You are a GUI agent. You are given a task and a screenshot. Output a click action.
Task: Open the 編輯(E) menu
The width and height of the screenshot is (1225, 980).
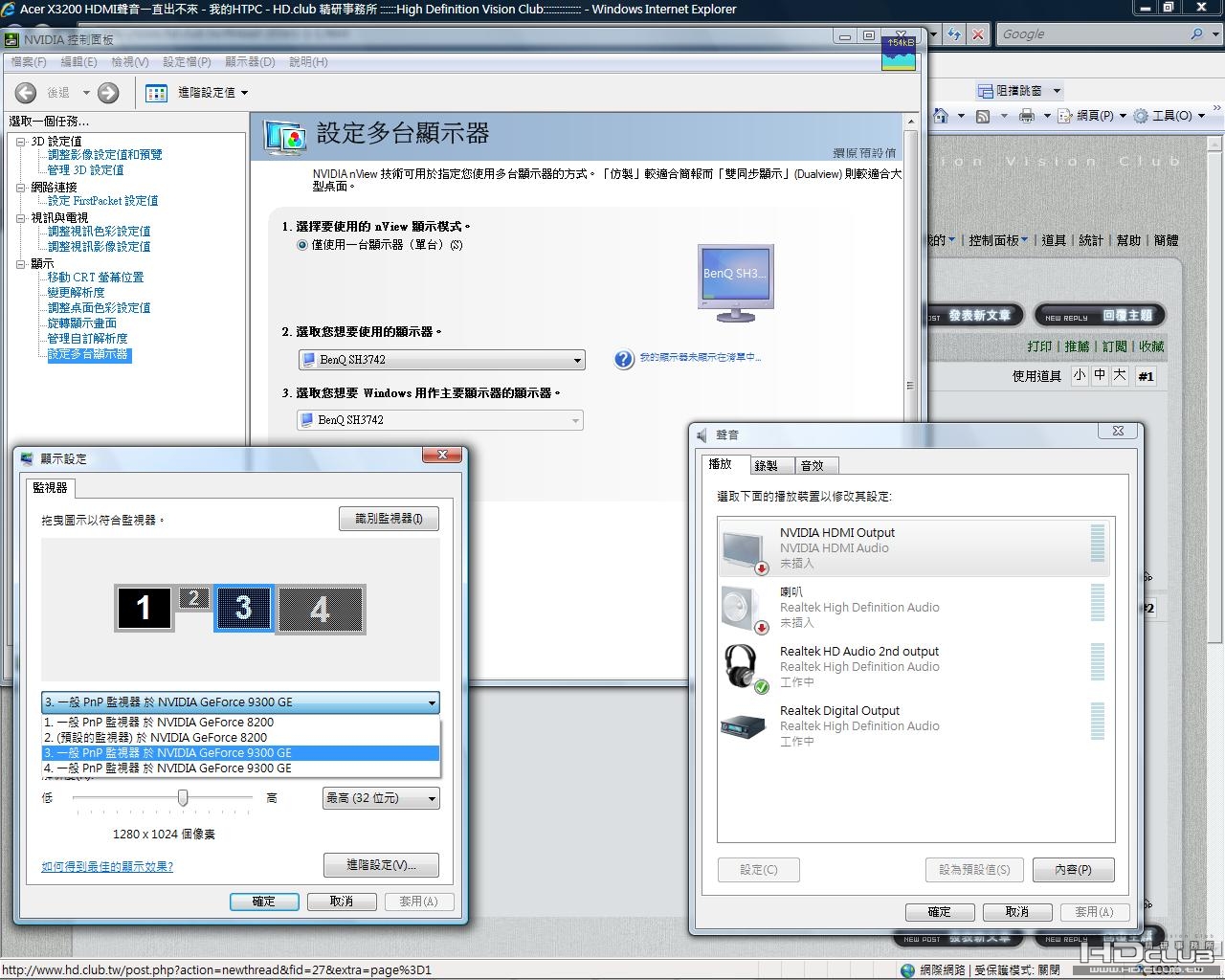click(78, 62)
